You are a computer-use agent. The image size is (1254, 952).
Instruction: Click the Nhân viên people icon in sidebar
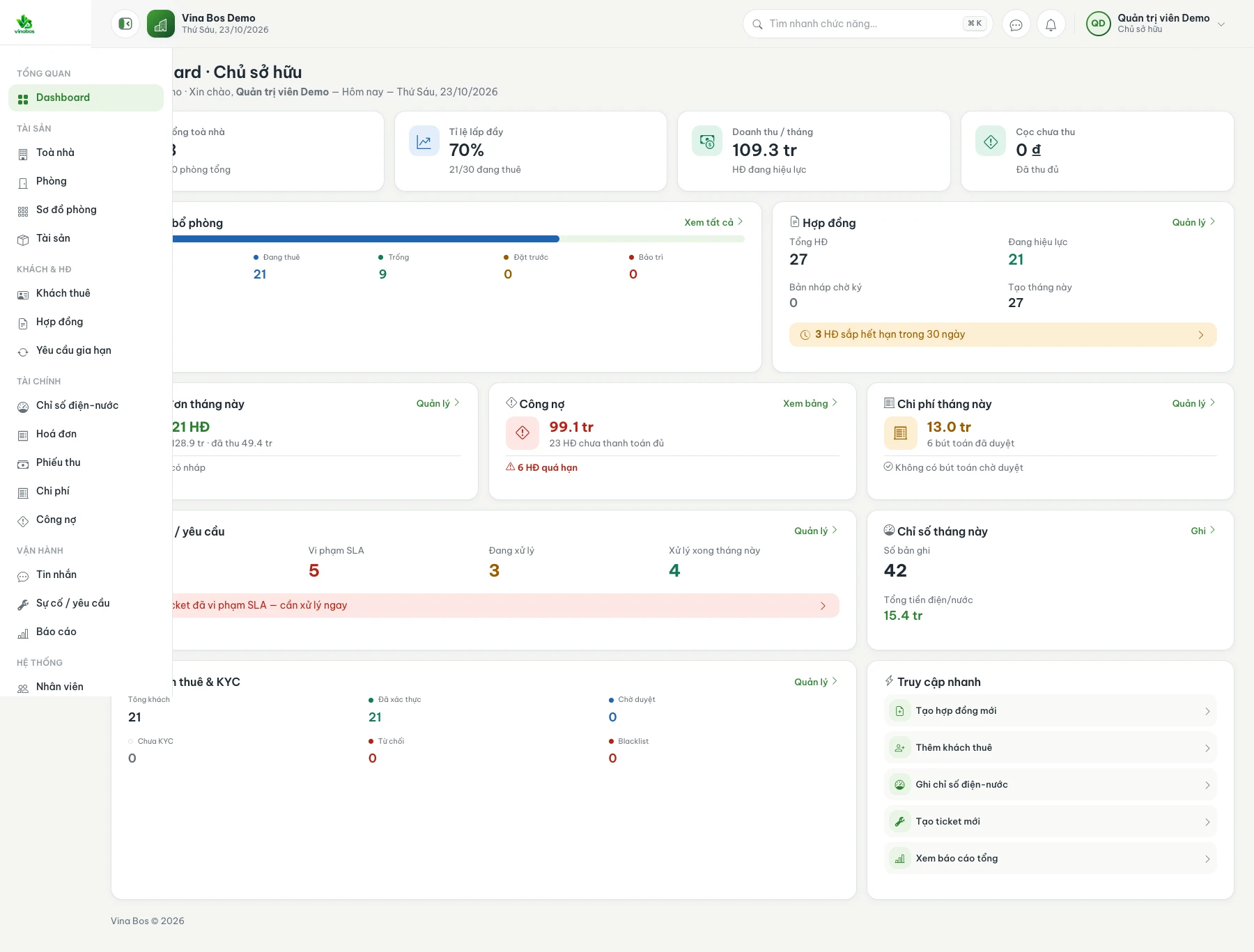point(23,688)
